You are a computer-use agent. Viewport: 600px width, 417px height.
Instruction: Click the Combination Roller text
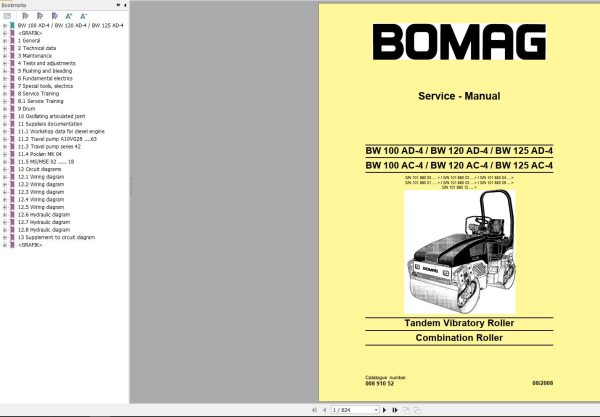click(459, 338)
